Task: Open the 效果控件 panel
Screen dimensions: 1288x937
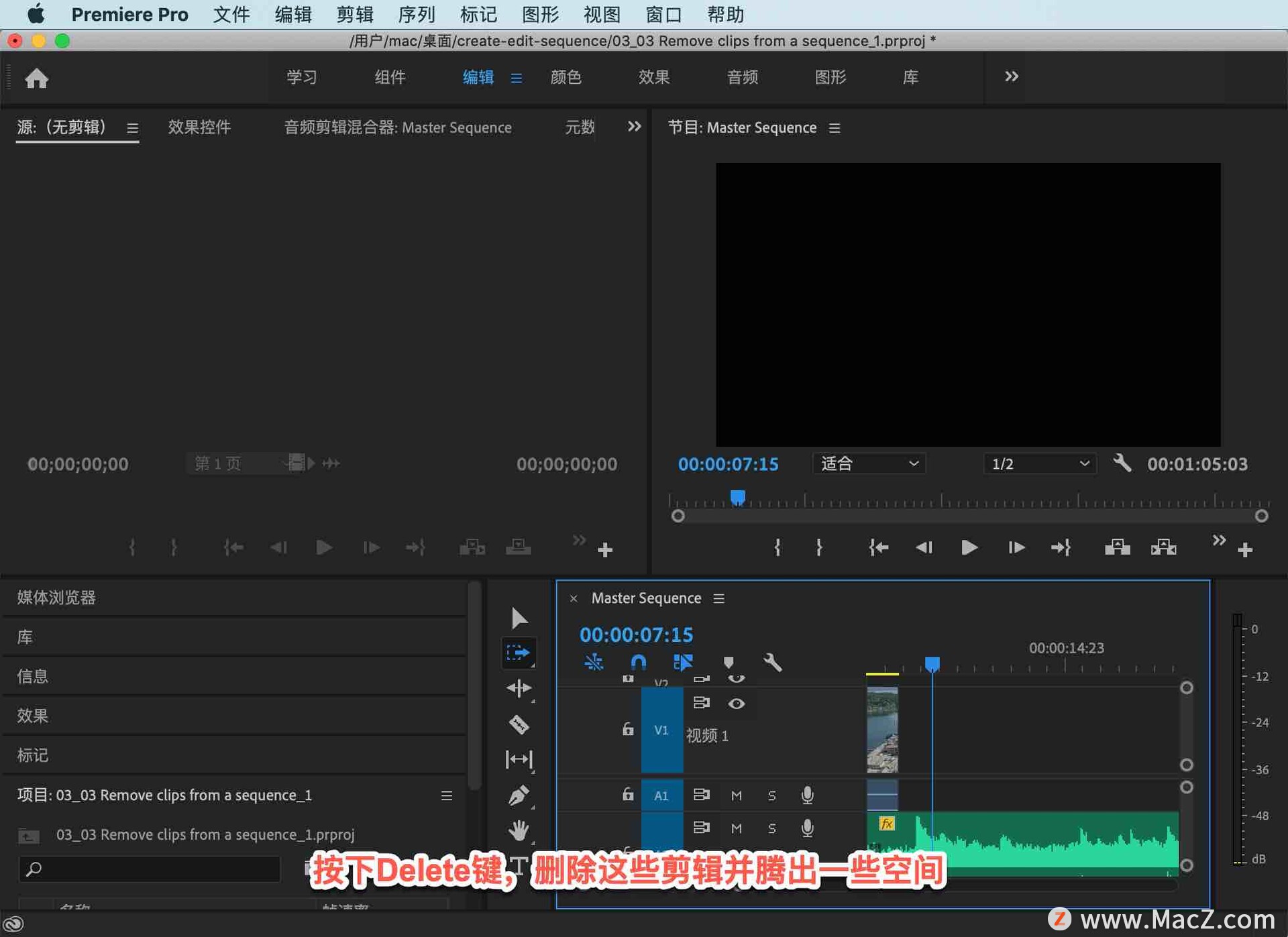Action: [199, 127]
